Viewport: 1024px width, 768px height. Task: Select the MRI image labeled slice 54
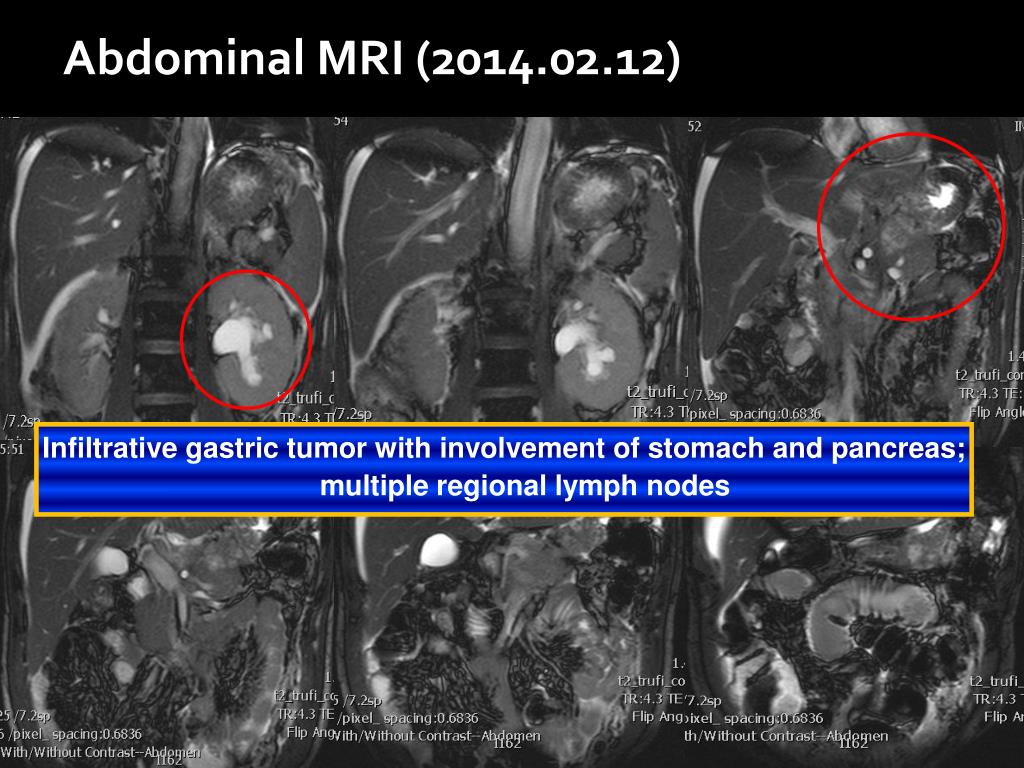(509, 269)
